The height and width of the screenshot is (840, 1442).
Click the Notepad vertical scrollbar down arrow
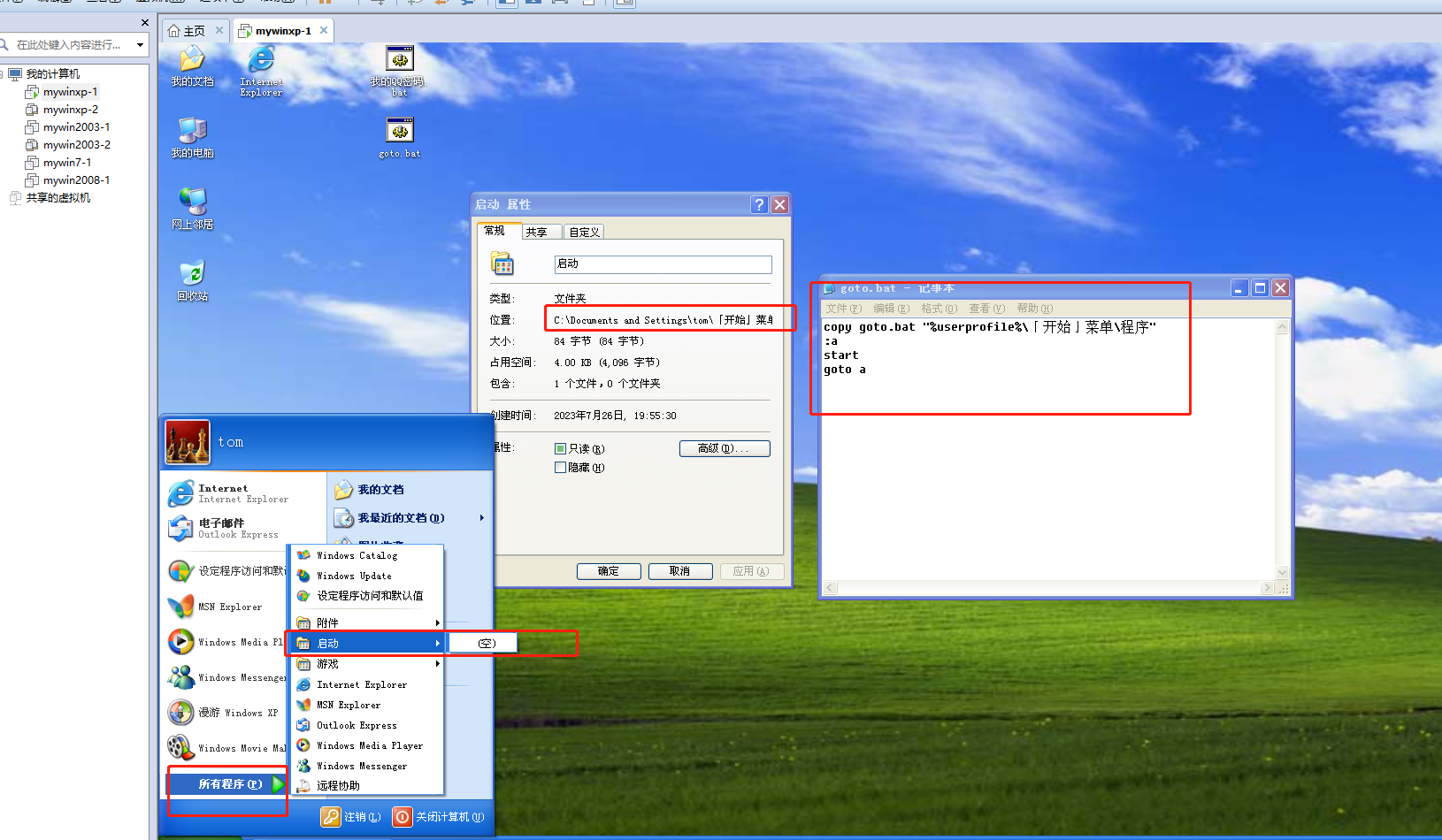(1283, 573)
